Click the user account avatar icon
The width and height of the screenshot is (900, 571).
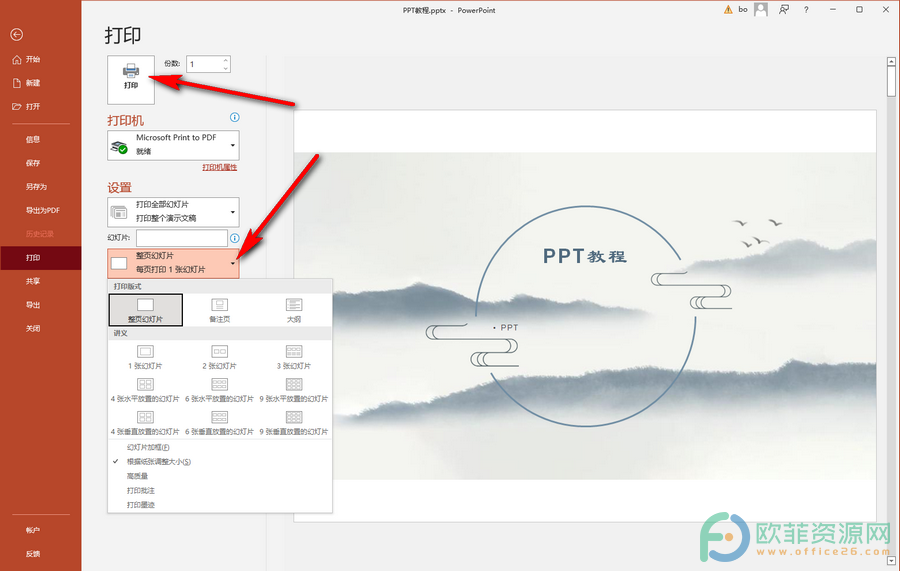pyautogui.click(x=761, y=9)
